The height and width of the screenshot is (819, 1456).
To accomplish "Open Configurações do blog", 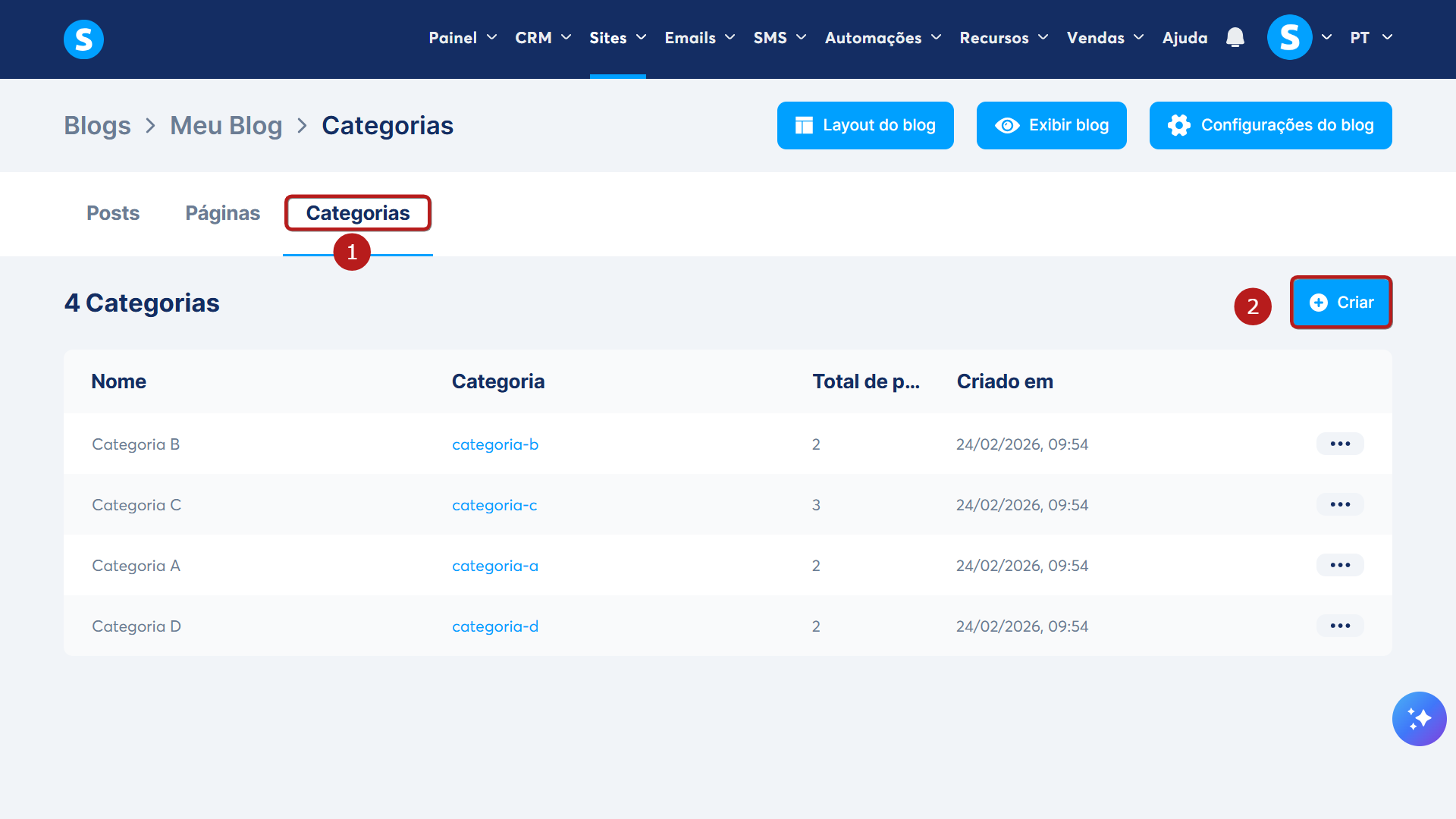I will (x=1270, y=125).
